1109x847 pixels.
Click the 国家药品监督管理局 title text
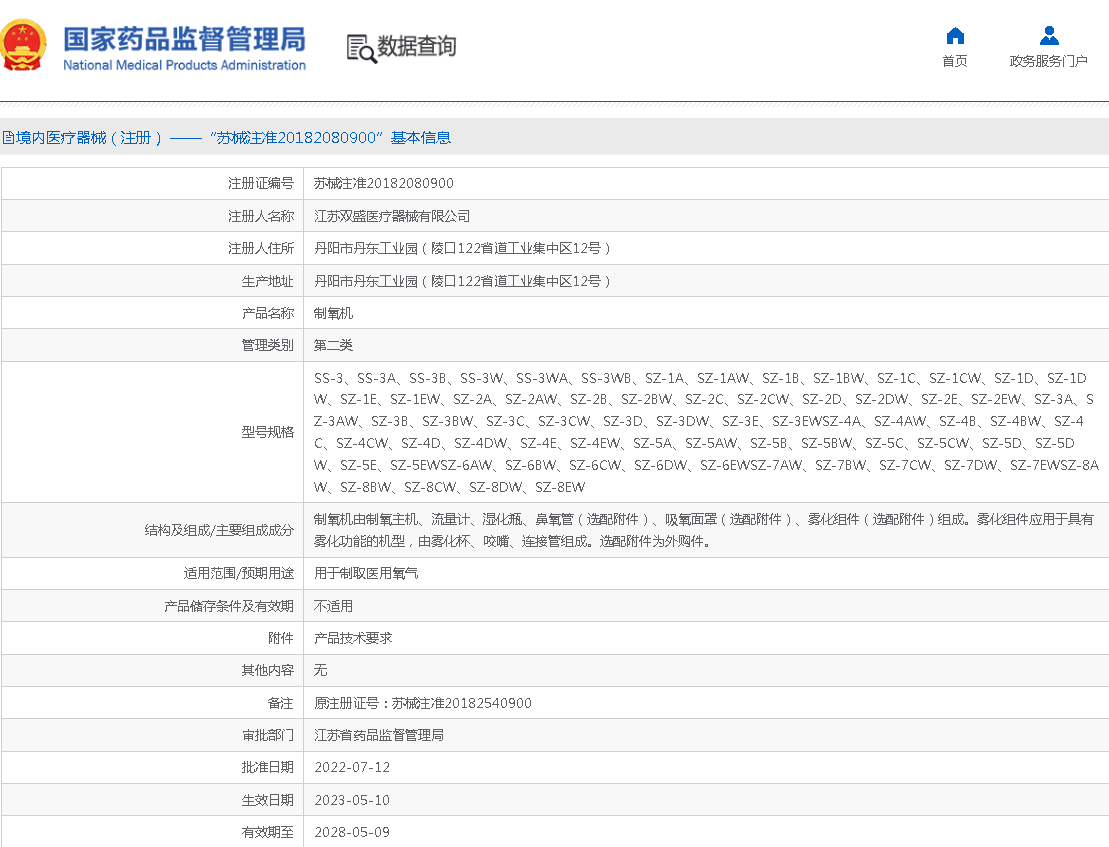[184, 39]
